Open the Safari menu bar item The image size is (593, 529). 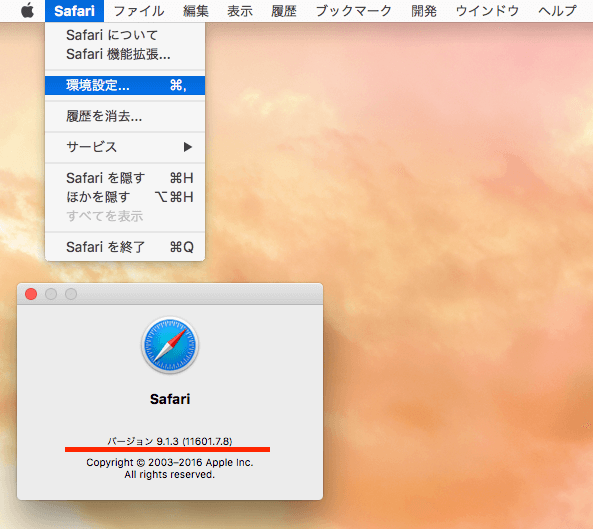click(74, 11)
